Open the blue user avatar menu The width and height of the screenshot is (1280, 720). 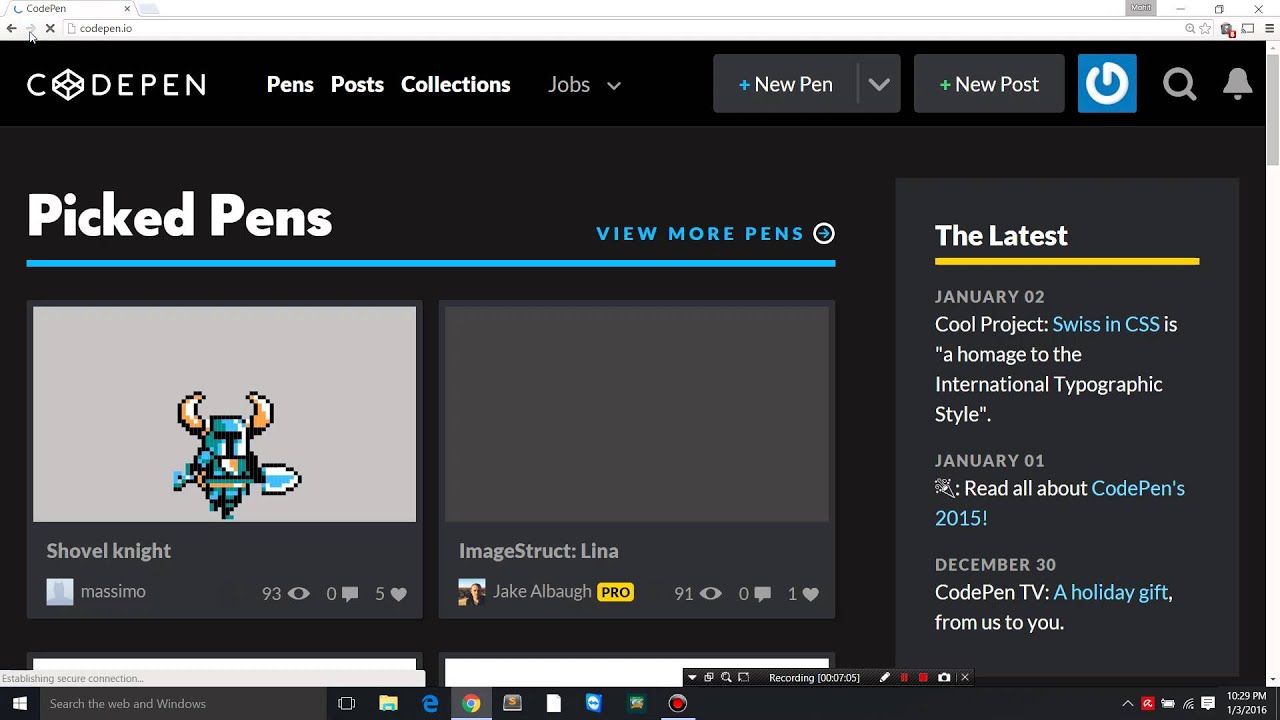coord(1107,83)
